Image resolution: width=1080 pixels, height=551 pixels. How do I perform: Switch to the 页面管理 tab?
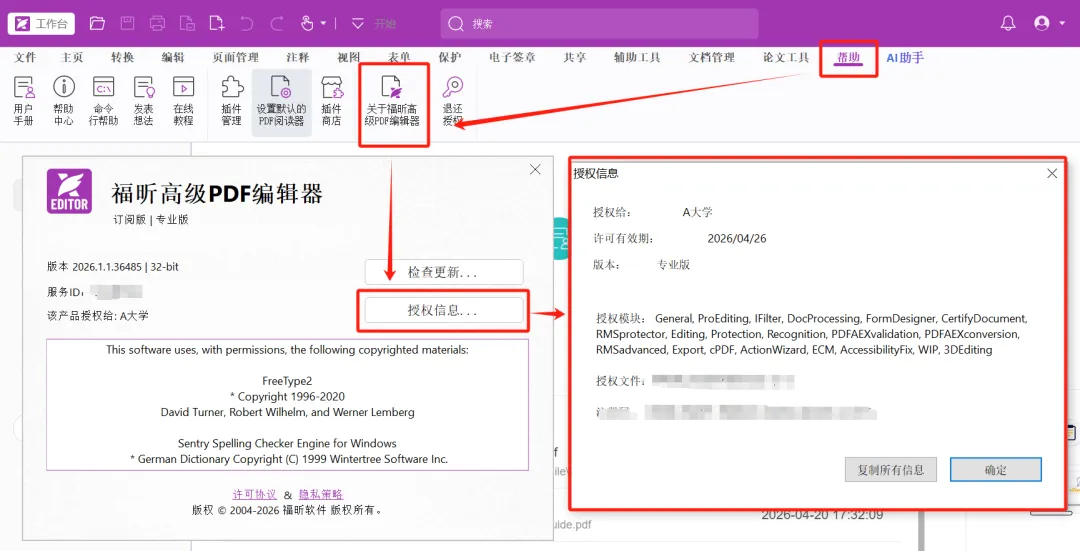pyautogui.click(x=236, y=58)
